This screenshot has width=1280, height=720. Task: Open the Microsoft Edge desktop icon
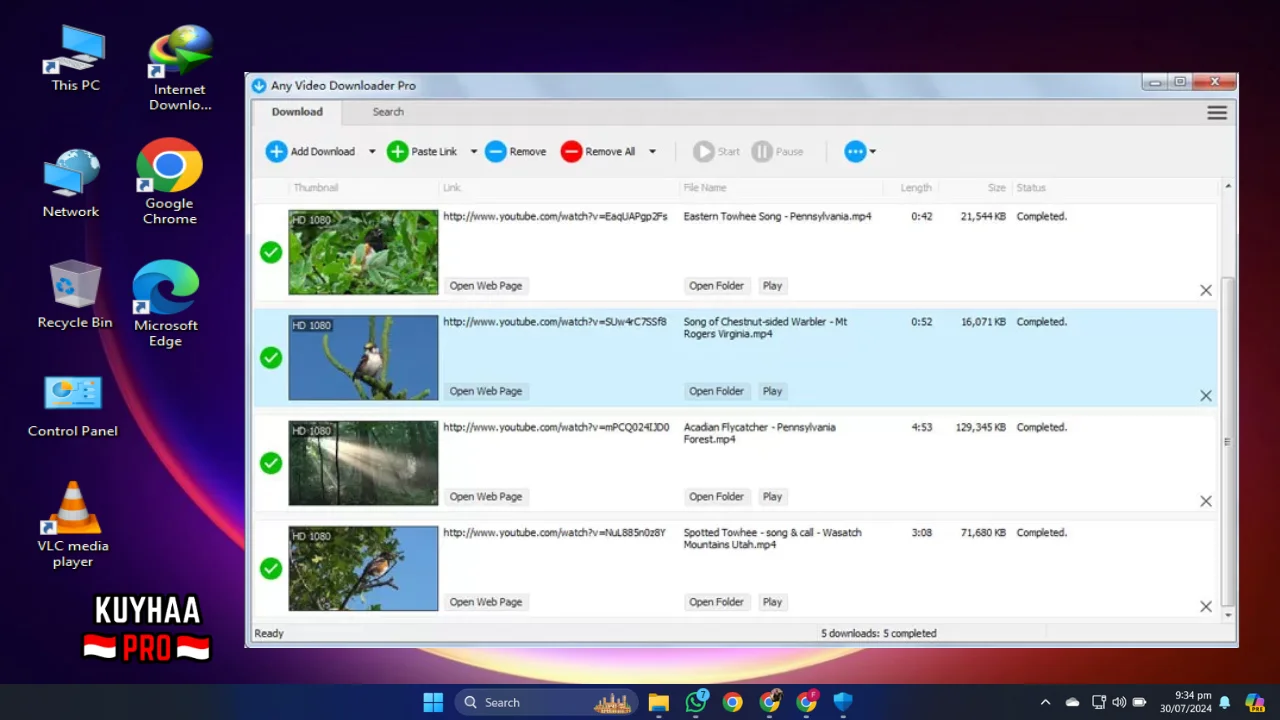point(166,303)
